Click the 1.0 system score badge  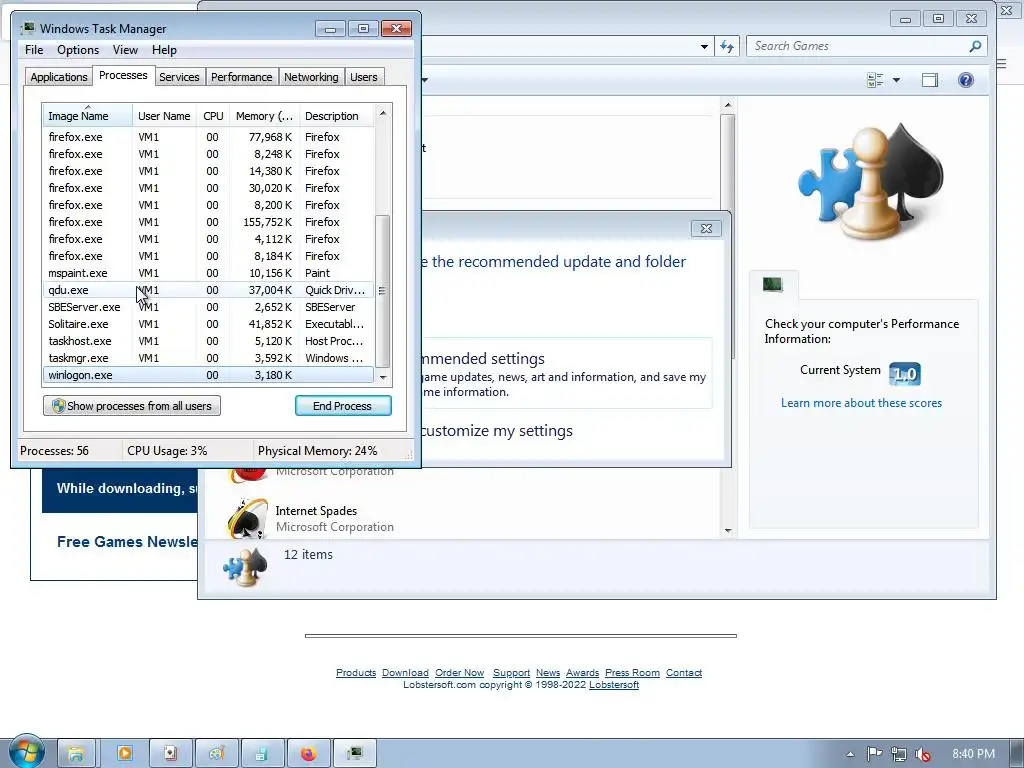click(905, 374)
